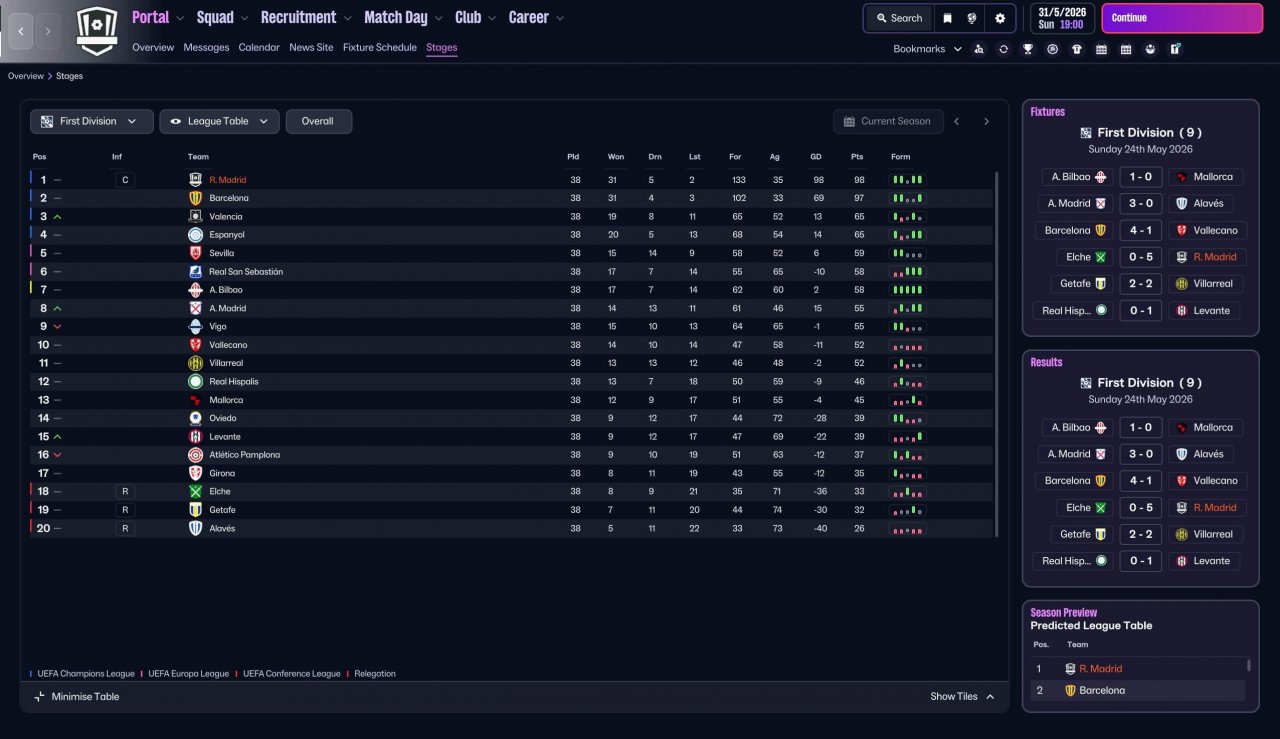Image resolution: width=1280 pixels, height=739 pixels.
Task: Click the Form column header
Action: (x=901, y=156)
